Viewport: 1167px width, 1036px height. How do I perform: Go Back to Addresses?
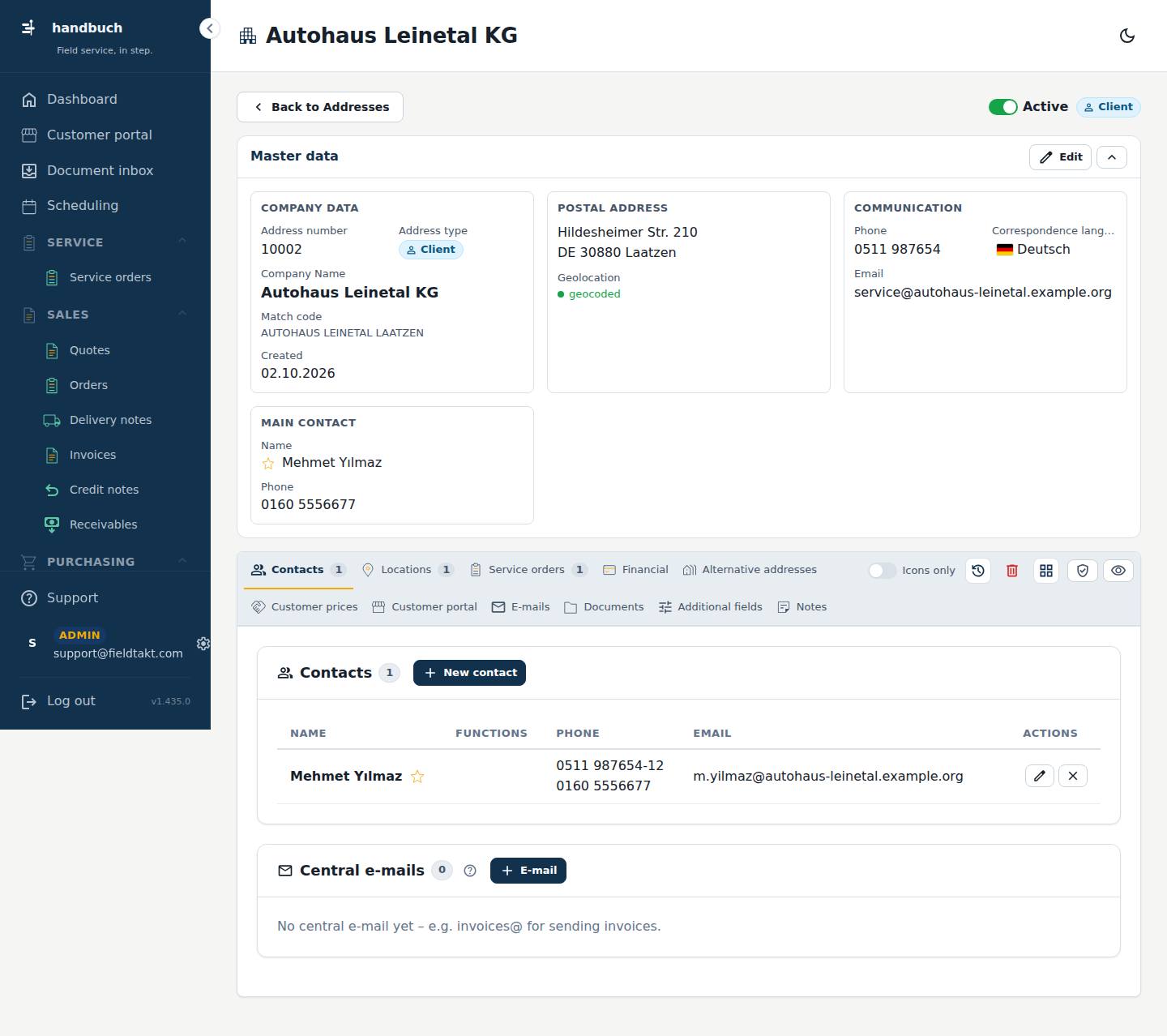point(320,107)
